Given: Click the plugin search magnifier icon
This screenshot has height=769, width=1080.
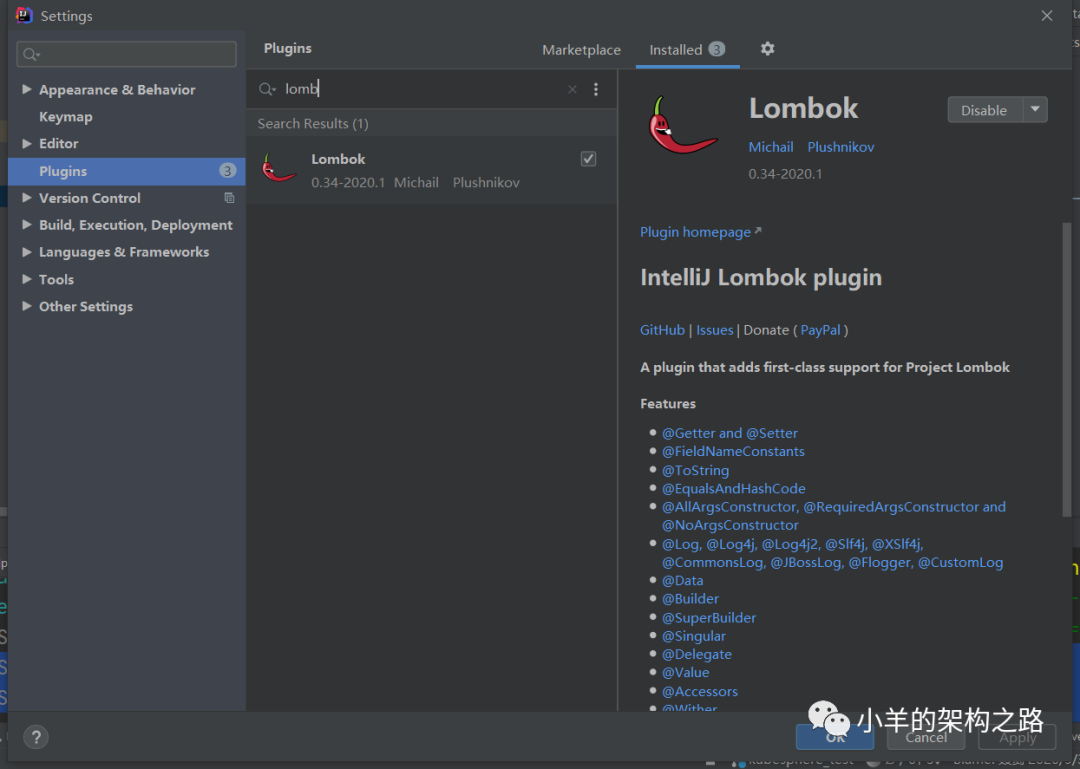Looking at the screenshot, I should [267, 89].
